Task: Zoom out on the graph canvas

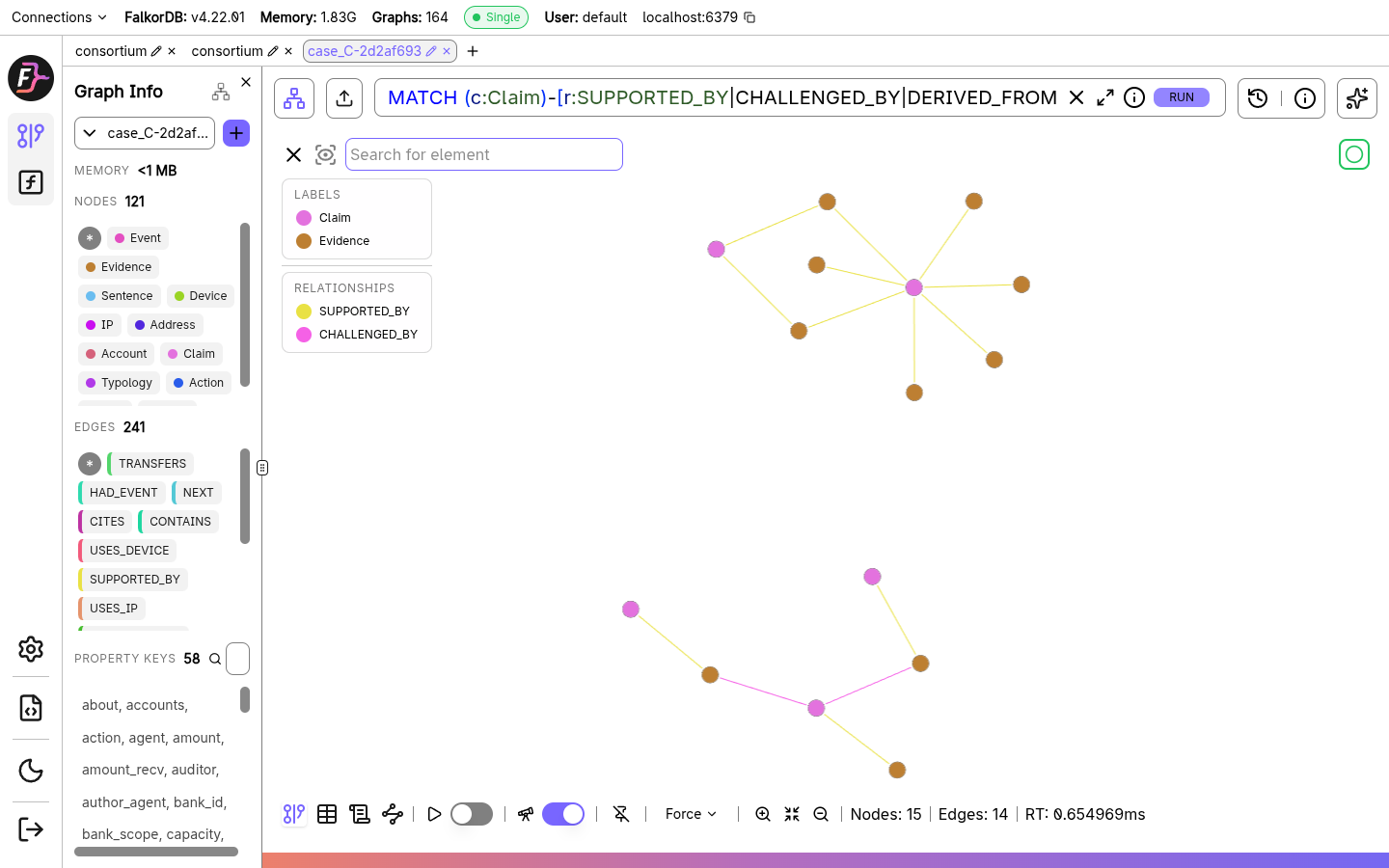Action: [x=821, y=814]
